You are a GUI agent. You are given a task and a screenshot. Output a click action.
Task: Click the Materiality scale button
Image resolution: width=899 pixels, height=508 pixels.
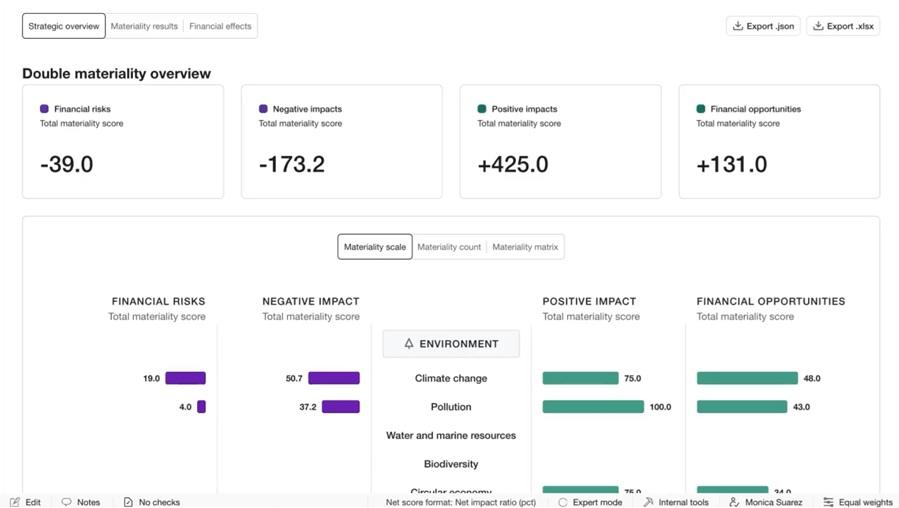pyautogui.click(x=375, y=247)
